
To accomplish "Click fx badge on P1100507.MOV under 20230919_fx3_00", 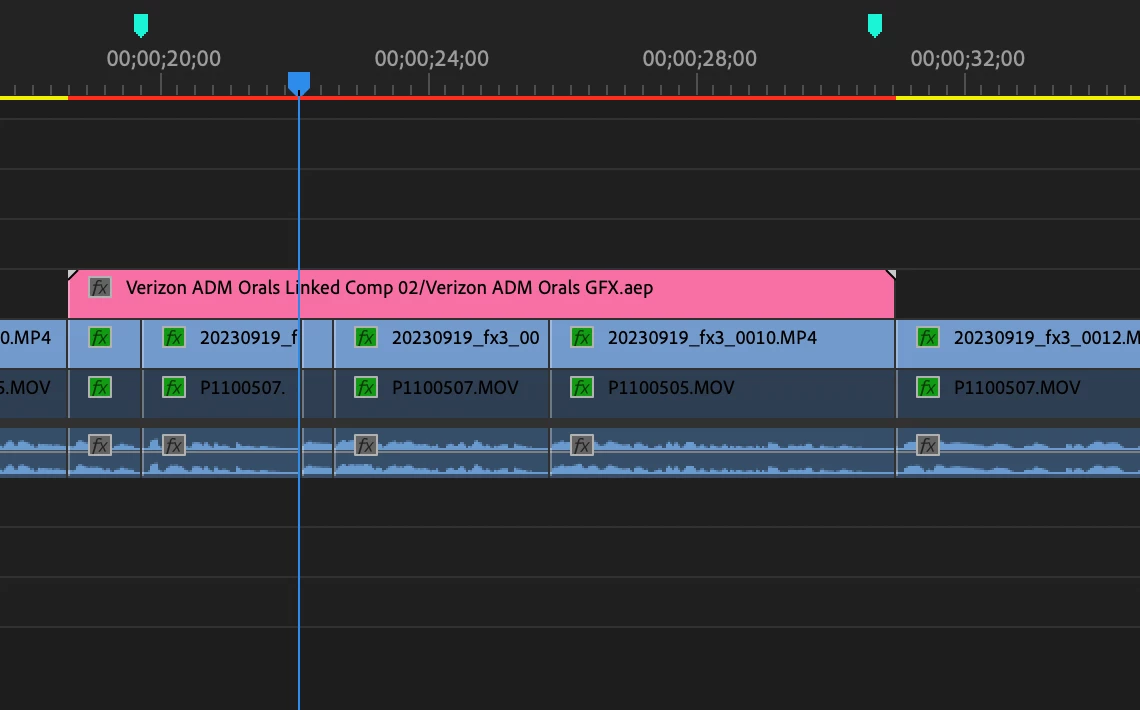I will point(366,387).
